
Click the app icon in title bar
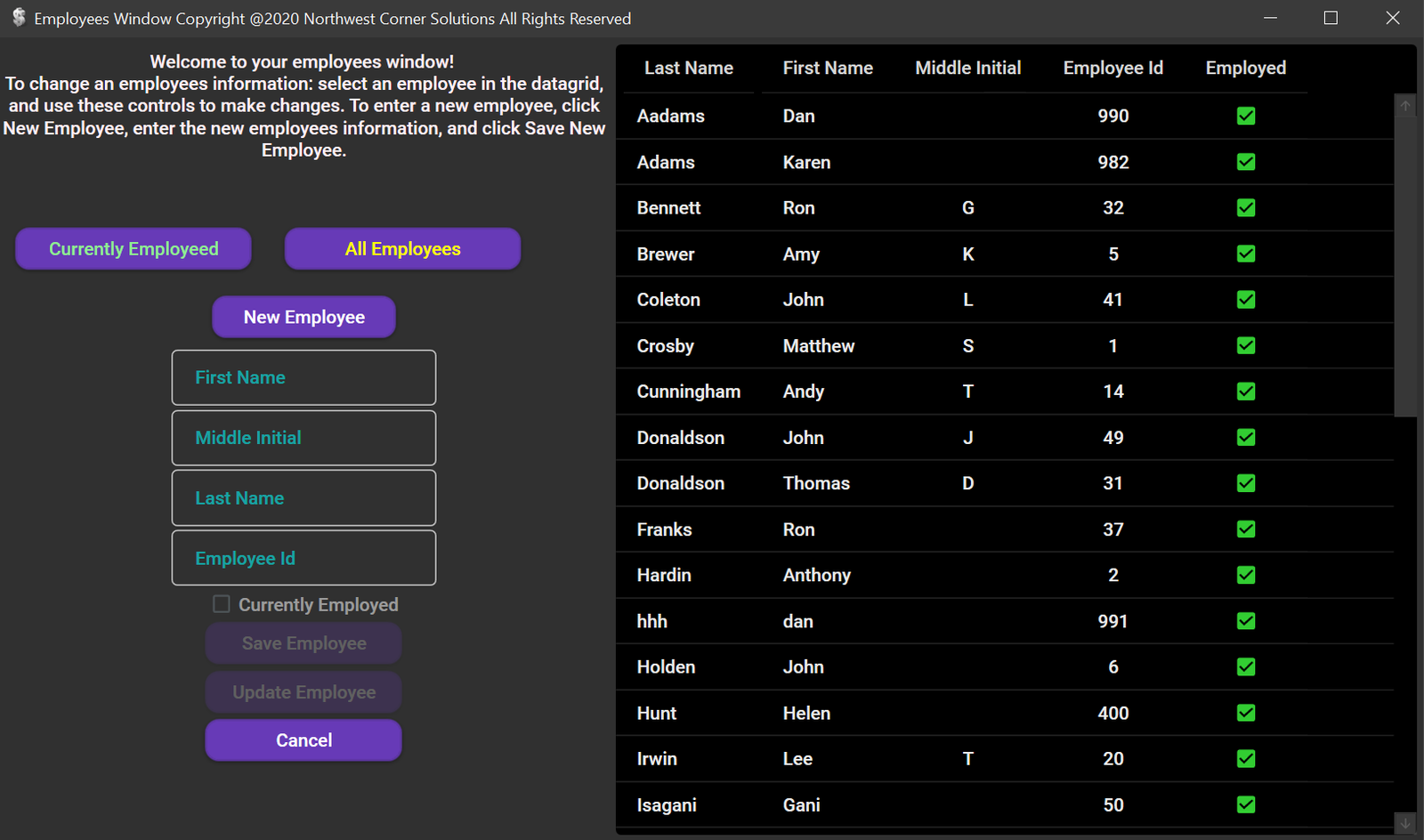point(18,18)
